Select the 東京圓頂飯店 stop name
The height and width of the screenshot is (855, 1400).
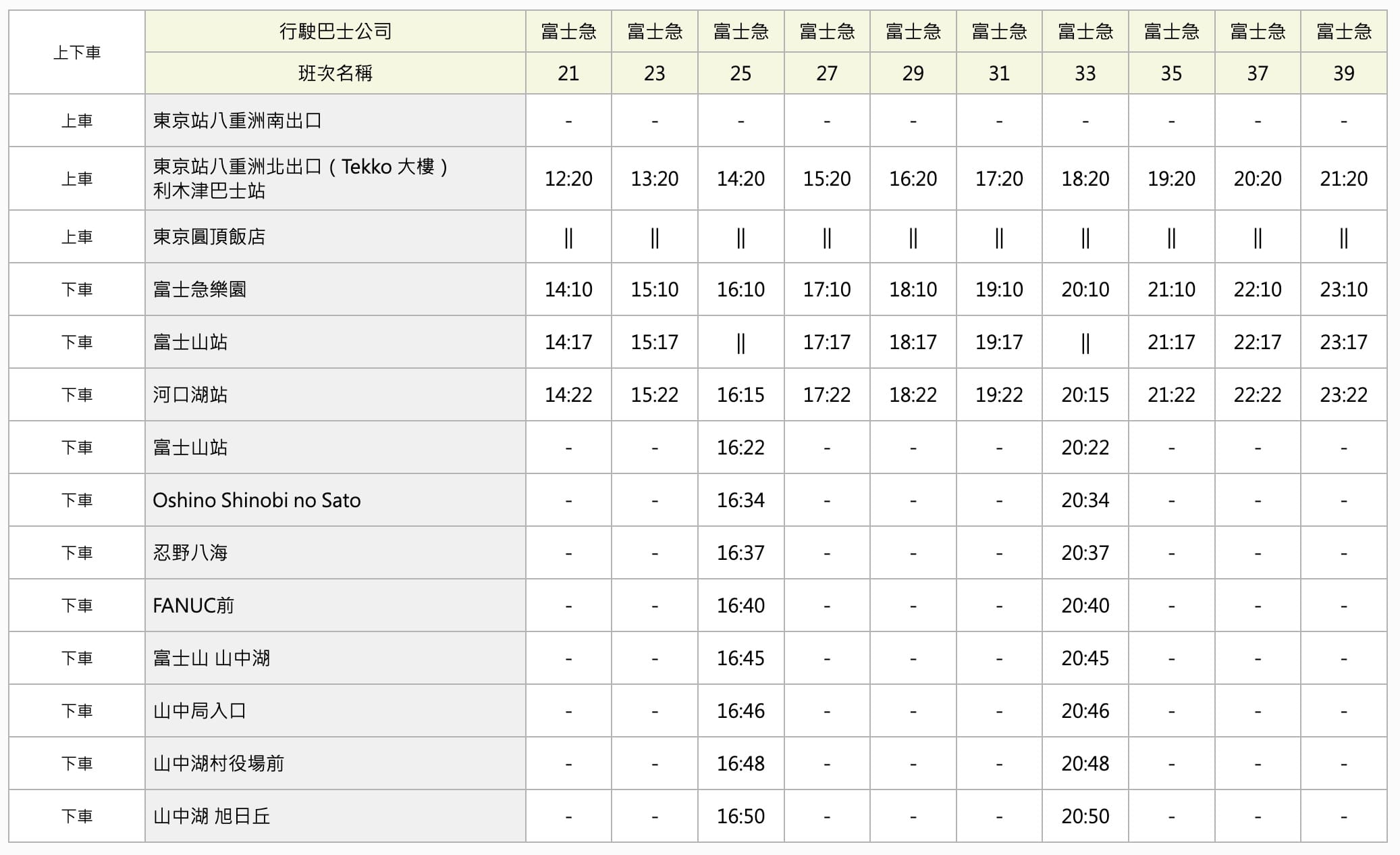pyautogui.click(x=209, y=236)
